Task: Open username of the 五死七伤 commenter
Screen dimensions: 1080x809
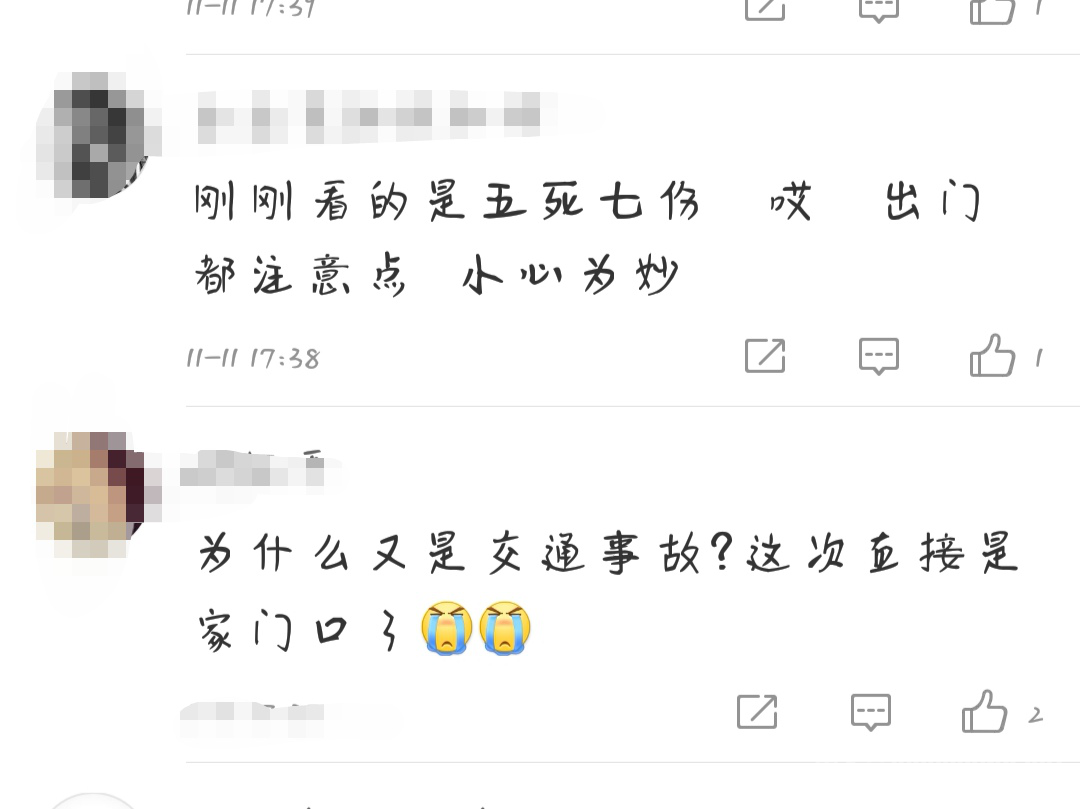Action: [368, 117]
